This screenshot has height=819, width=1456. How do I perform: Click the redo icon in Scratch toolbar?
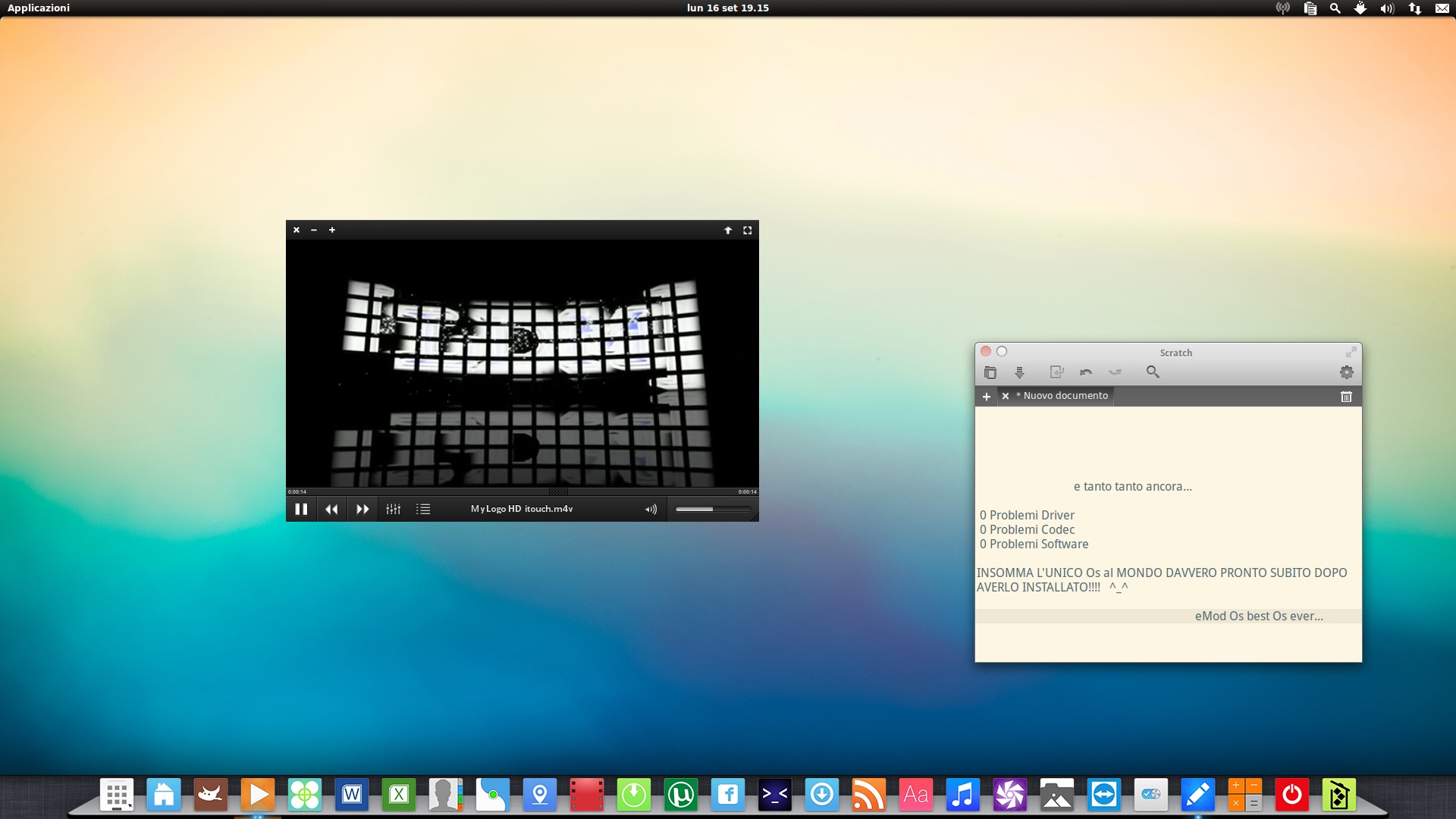[1117, 371]
